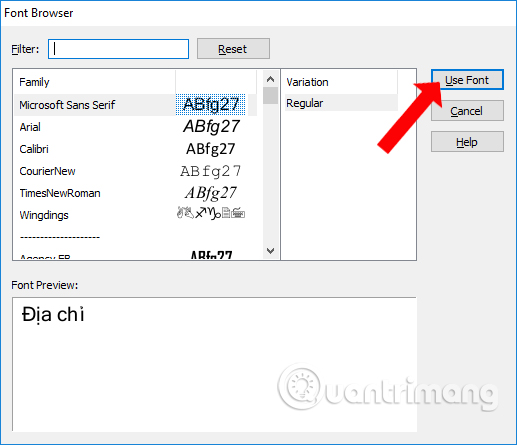Screen dimensions: 517x445
Task: Click the Calibri ABfg27 sample preview
Action: 211,149
